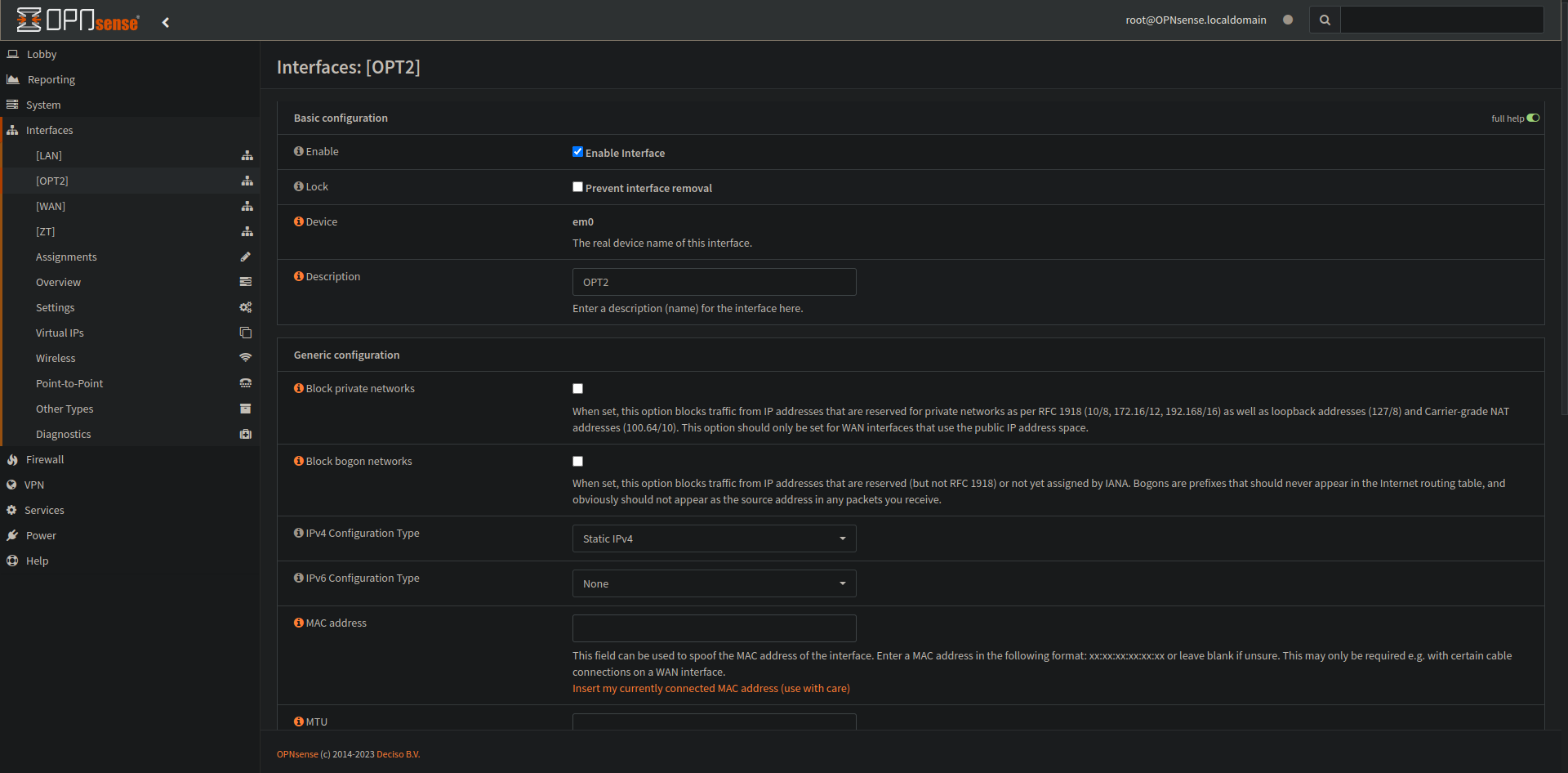Click the MAC address input field

point(714,628)
